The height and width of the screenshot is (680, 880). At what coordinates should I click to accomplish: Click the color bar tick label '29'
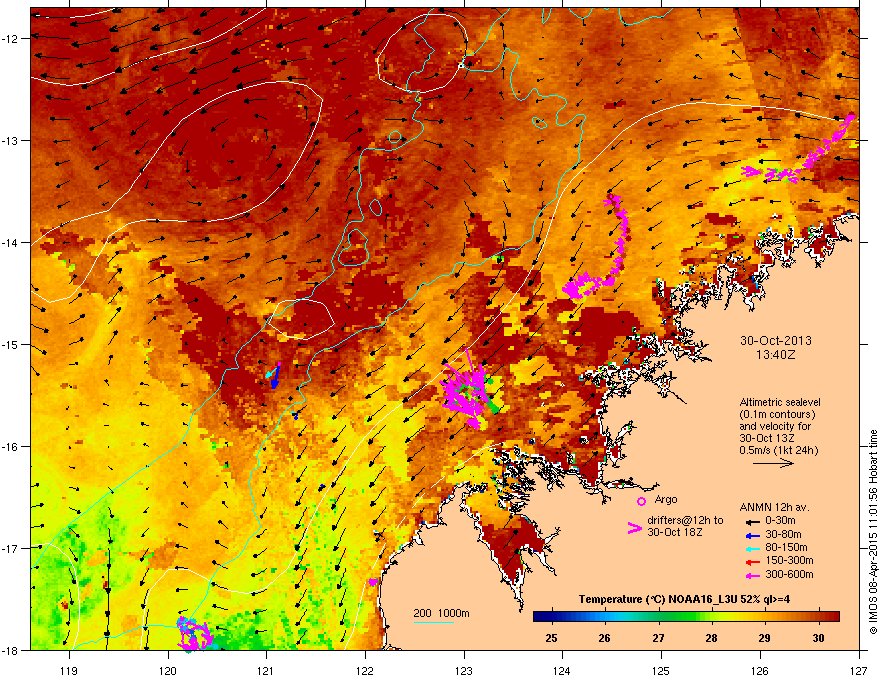point(764,638)
